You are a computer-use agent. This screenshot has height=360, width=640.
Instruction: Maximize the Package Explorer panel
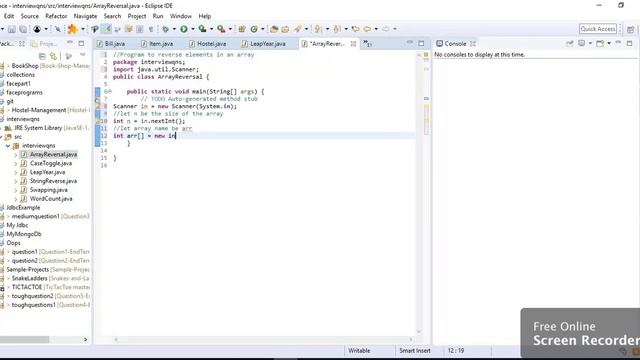pos(81,43)
